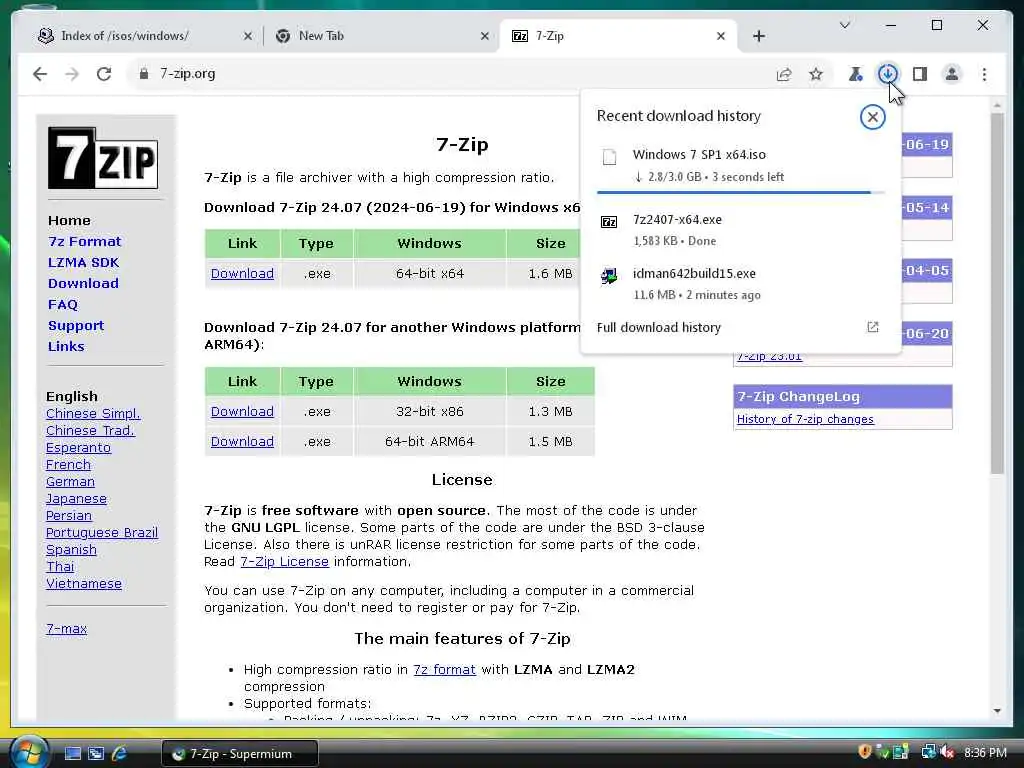Close the 7-Zip tab
1024x768 pixels.
click(x=720, y=36)
